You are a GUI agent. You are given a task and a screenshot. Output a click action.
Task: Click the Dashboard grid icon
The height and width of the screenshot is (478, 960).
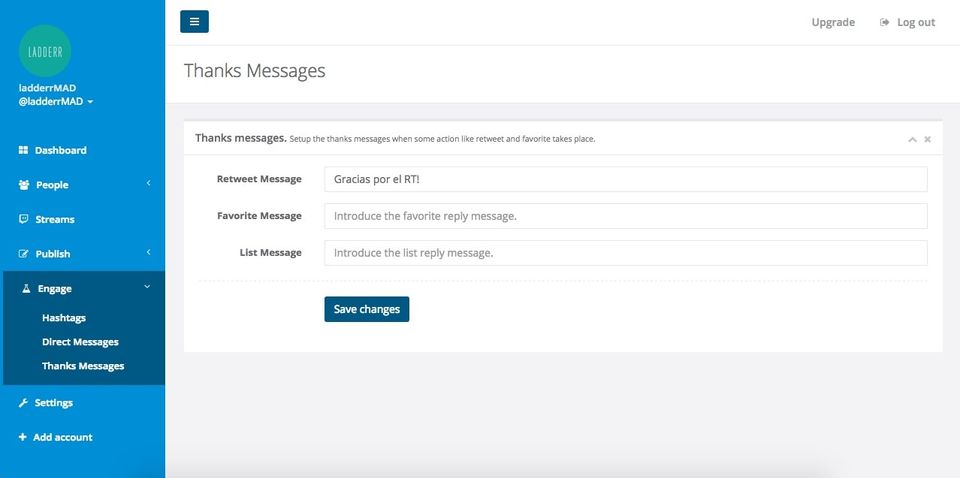(x=23, y=150)
